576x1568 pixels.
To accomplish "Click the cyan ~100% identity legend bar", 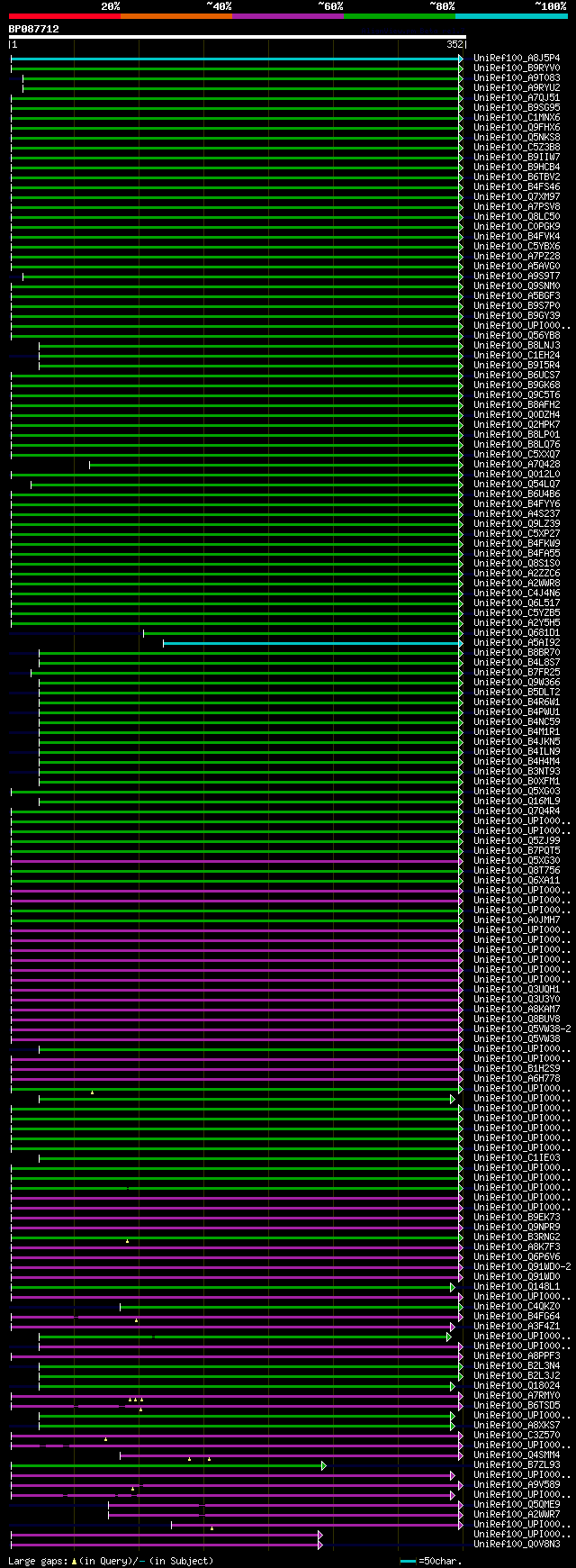I will (x=511, y=16).
